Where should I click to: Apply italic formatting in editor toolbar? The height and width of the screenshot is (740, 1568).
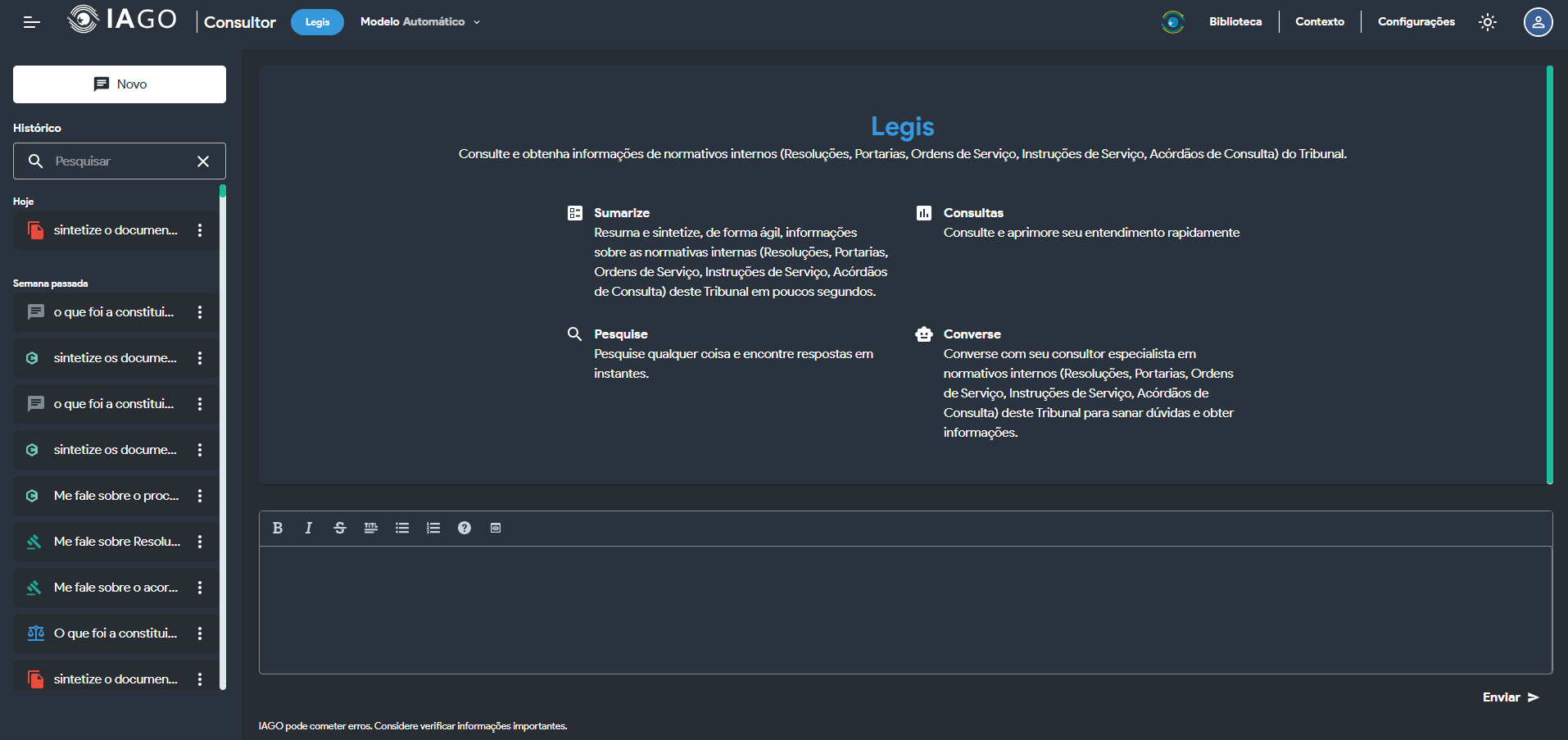pyautogui.click(x=309, y=529)
